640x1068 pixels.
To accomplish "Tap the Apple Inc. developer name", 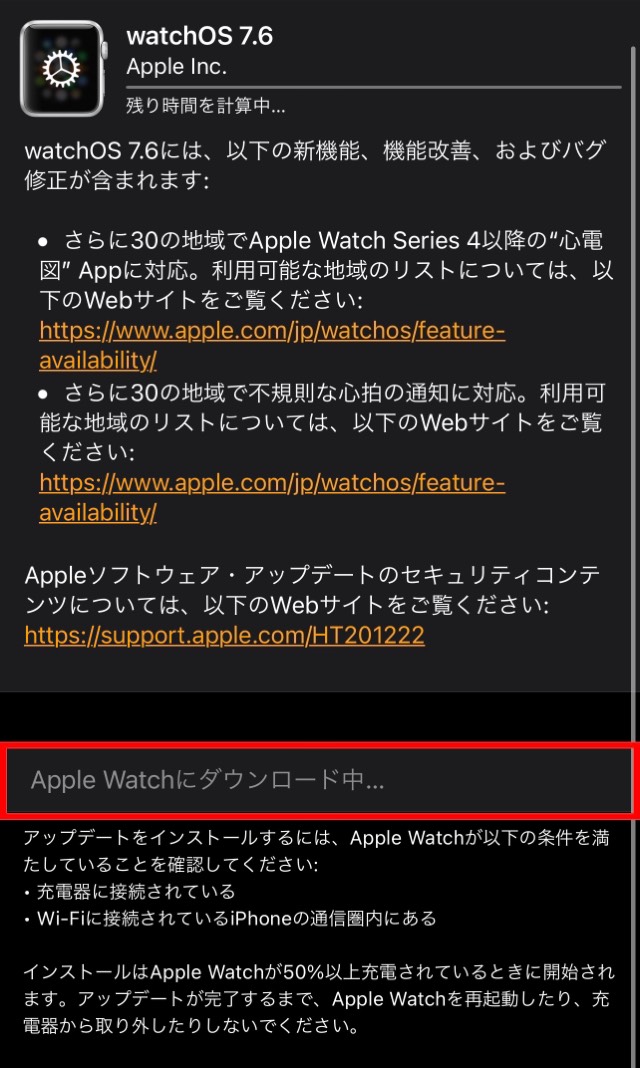I will click(176, 67).
